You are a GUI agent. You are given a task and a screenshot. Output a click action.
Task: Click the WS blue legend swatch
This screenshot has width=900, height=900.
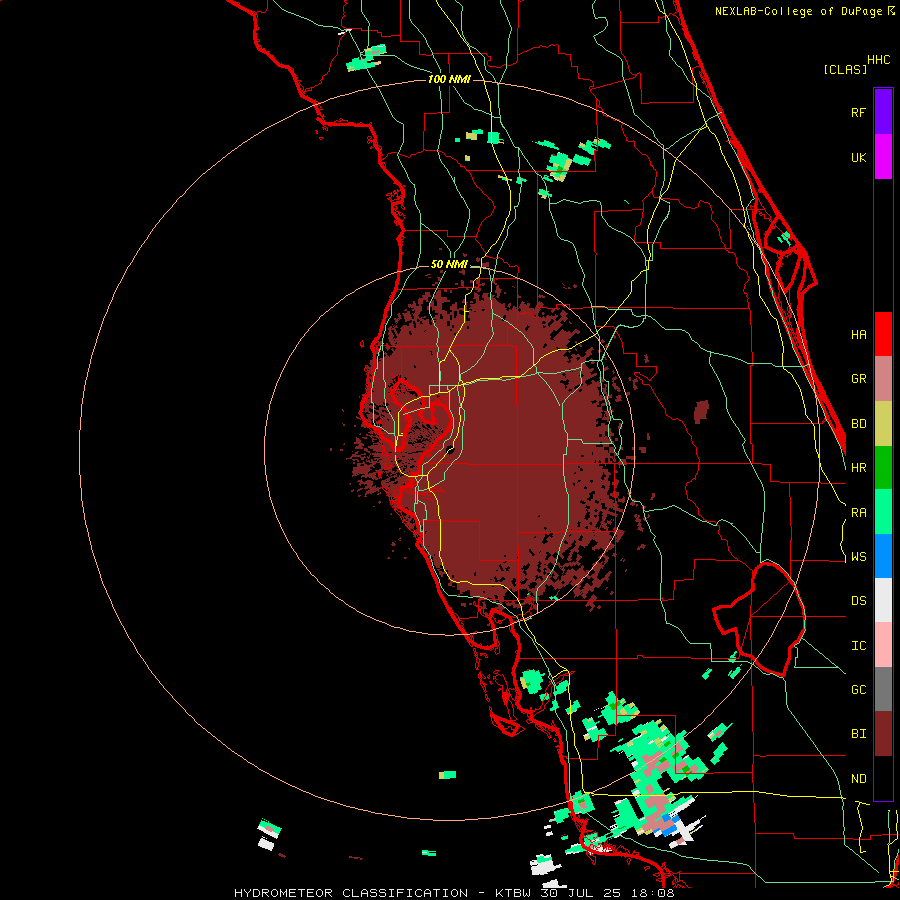tap(883, 556)
